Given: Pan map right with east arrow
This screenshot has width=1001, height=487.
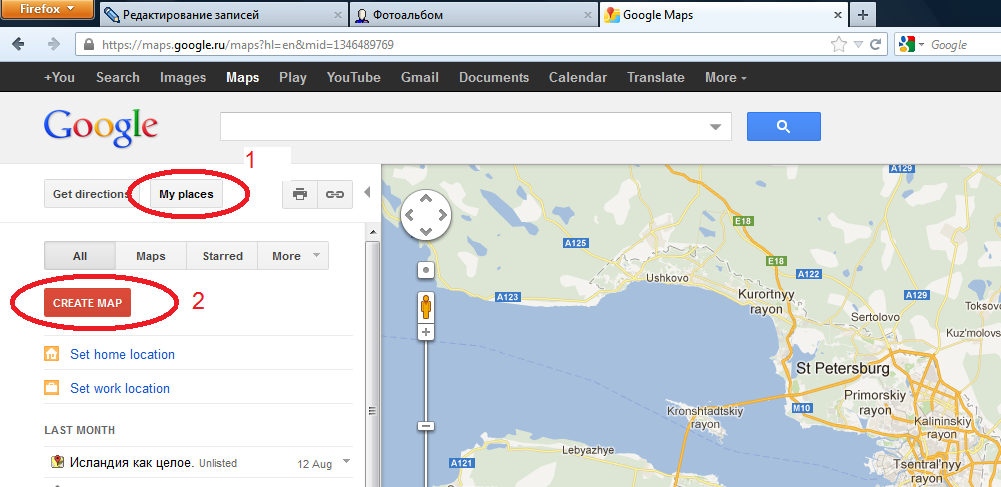Looking at the screenshot, I should pos(442,215).
